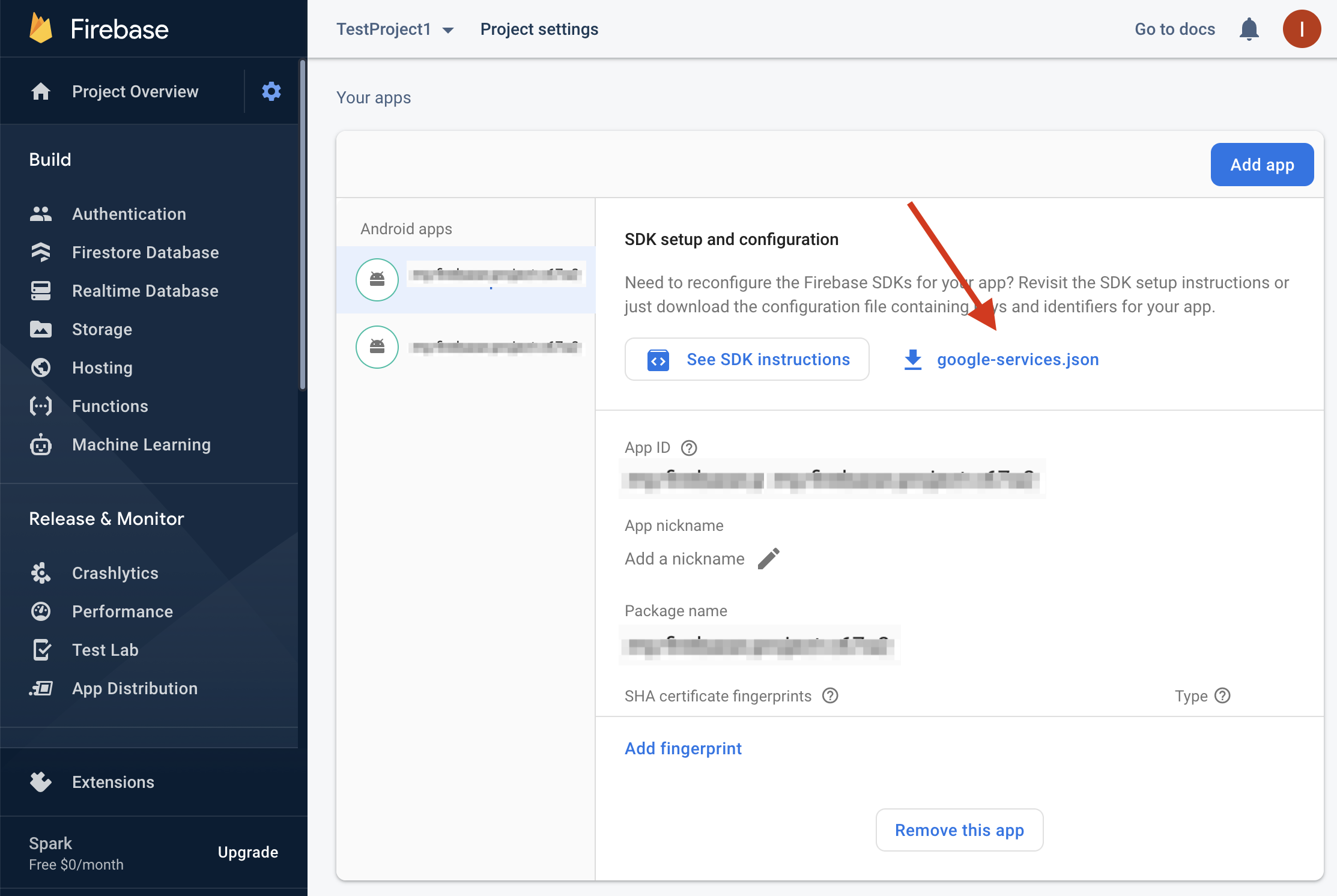Screen dimensions: 1337x896
Task: Expand the TestProject1 project dropdown
Action: [450, 29]
